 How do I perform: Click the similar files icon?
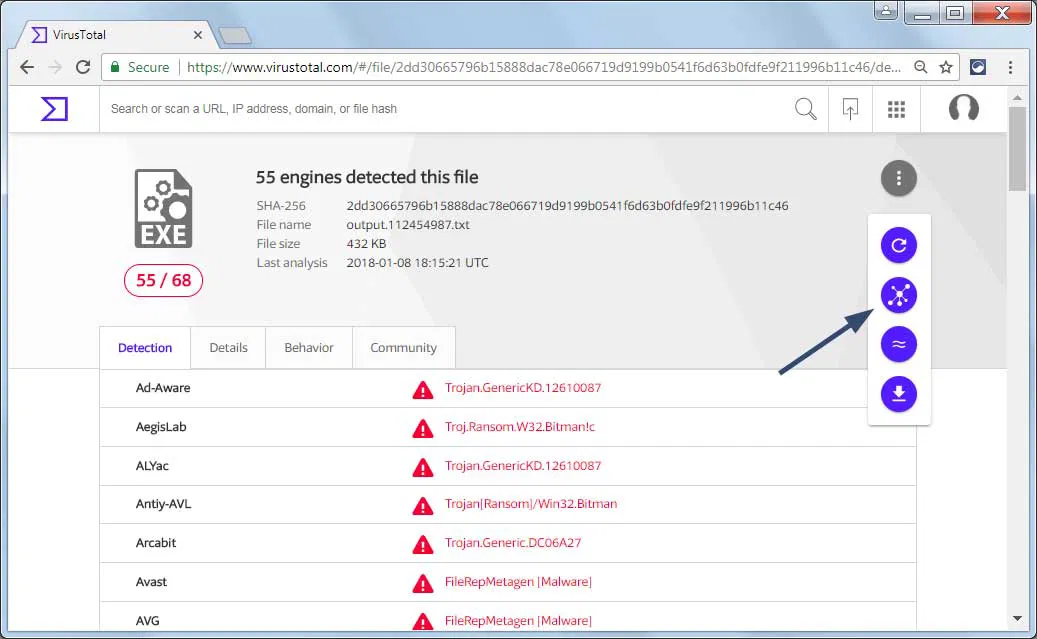(x=898, y=344)
